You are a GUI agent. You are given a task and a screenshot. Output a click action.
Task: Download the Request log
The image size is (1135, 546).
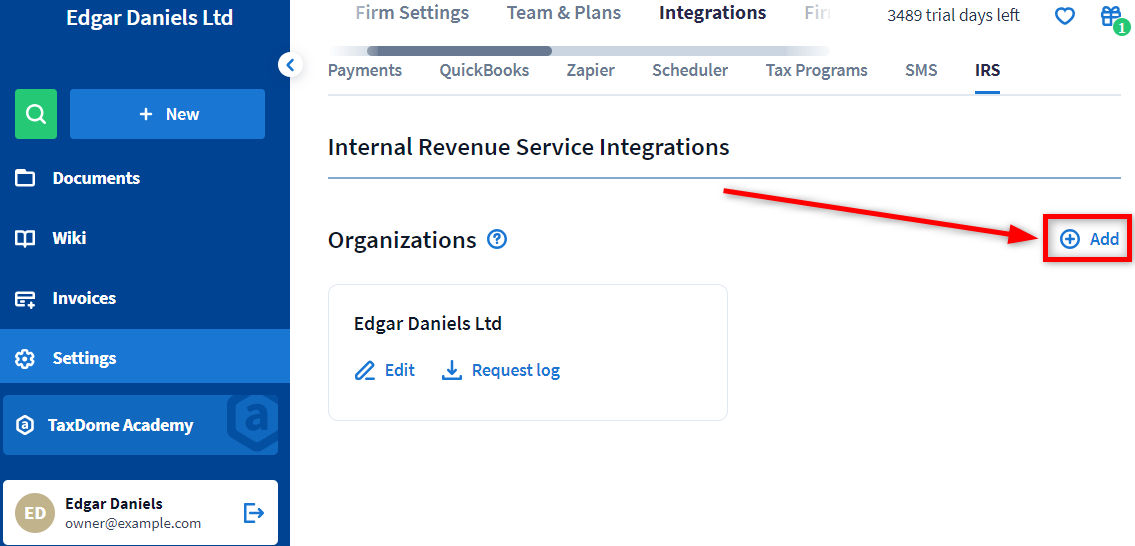pos(500,371)
